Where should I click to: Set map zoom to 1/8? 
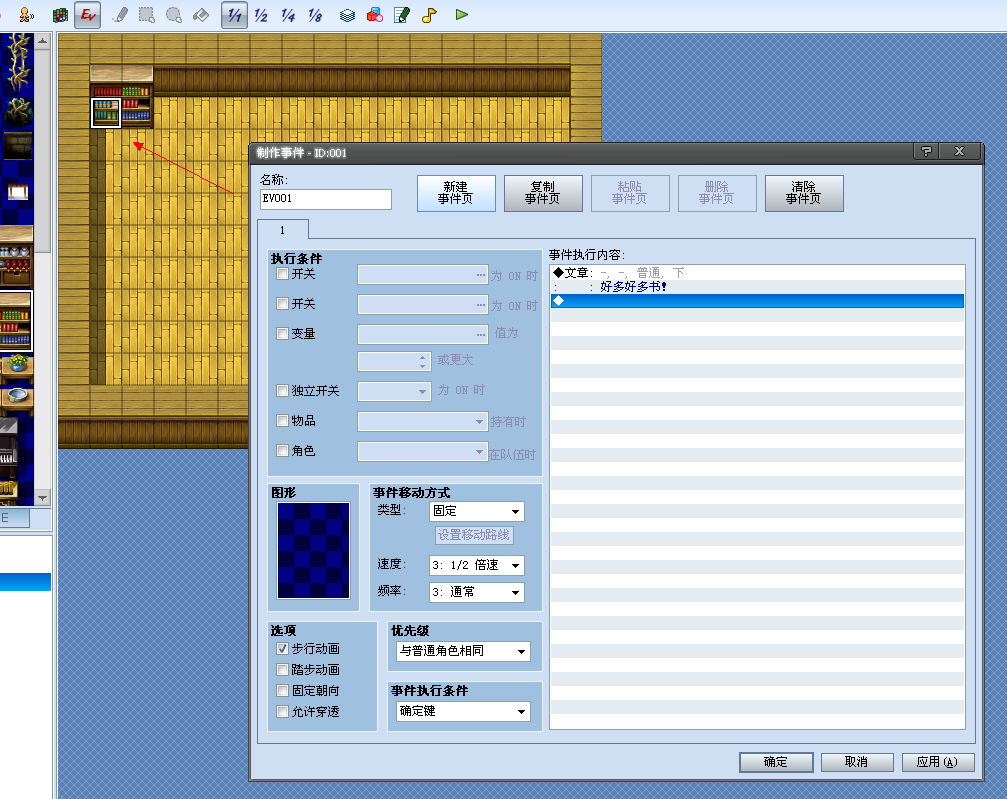pyautogui.click(x=315, y=14)
